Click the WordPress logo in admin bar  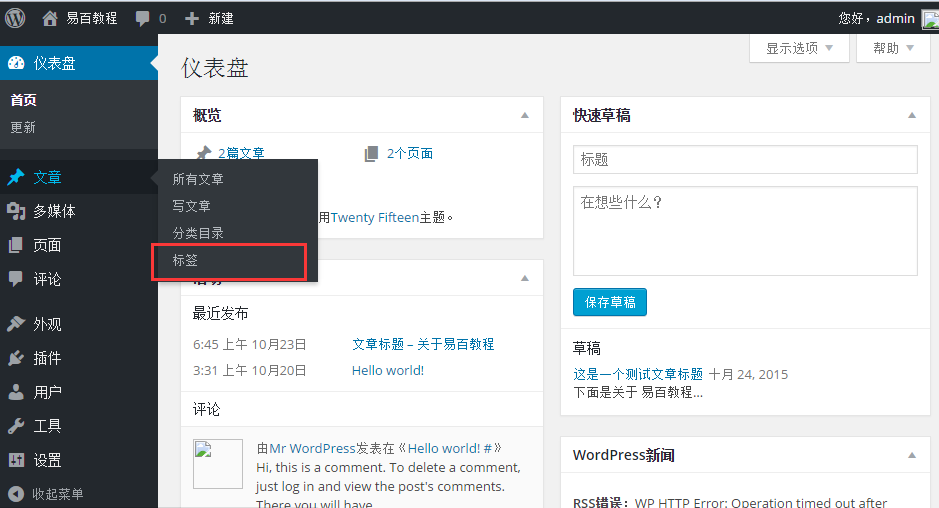click(15, 17)
